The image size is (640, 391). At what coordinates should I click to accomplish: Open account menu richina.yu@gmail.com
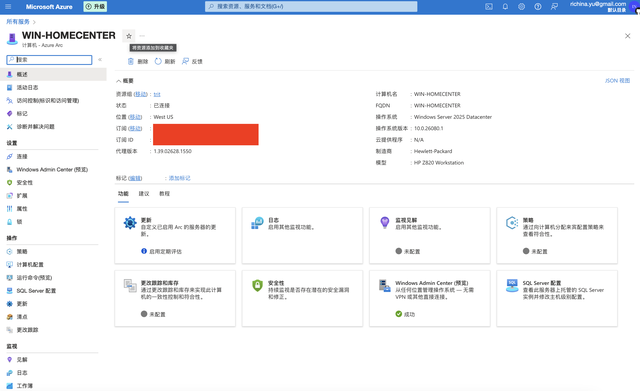click(x=604, y=7)
